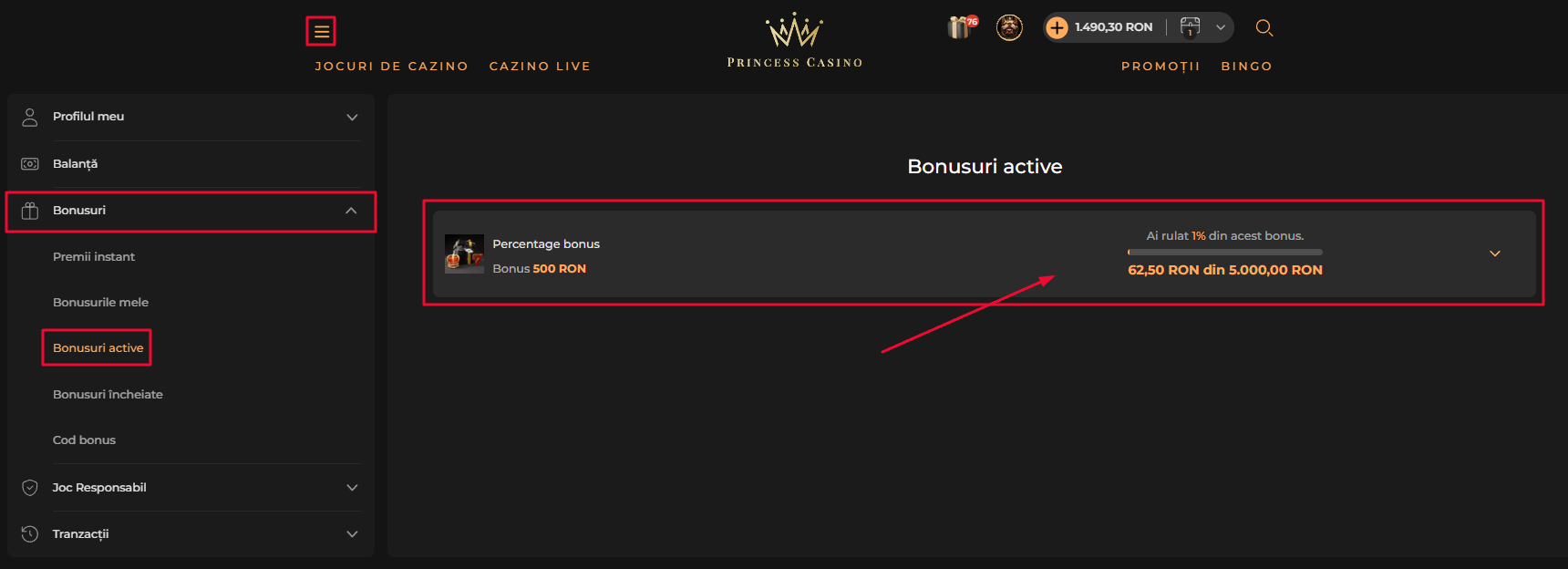Expand the Percentage bonus details chevron
Image resolution: width=1568 pixels, height=569 pixels.
[1495, 253]
